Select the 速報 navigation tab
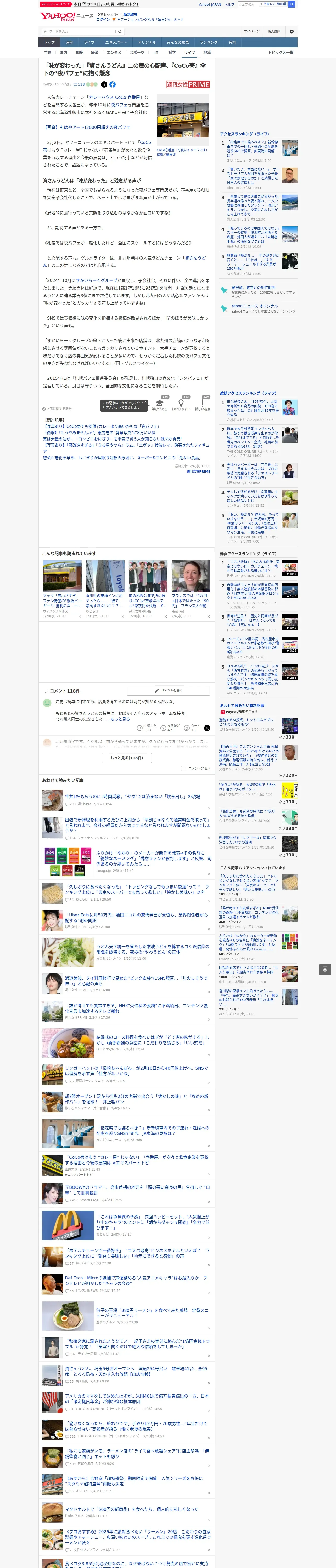Viewport: 336px width, 1568px height. 69,43
